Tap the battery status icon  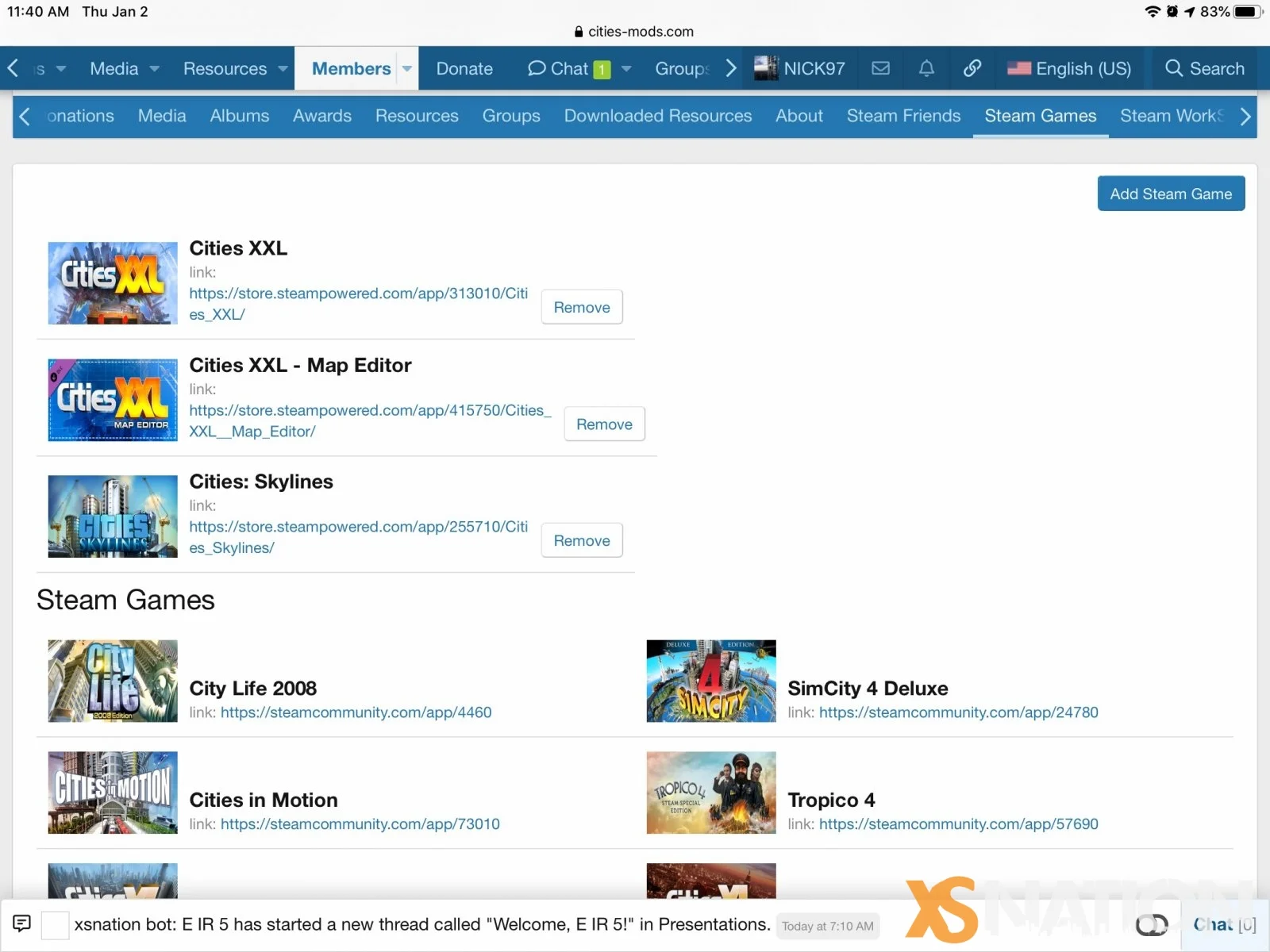tap(1248, 11)
